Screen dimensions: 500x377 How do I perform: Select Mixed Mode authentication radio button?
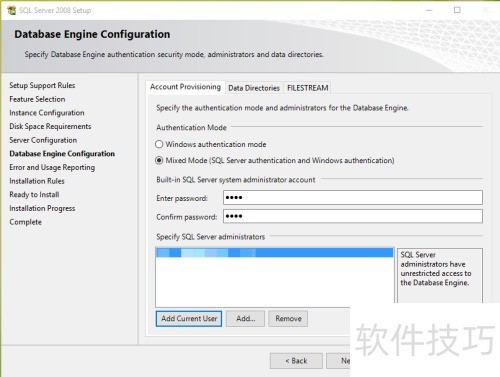coord(159,160)
